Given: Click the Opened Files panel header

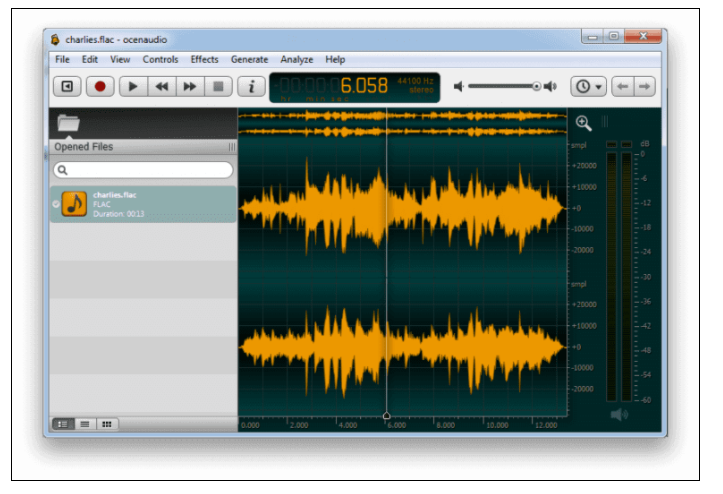Looking at the screenshot, I should [x=143, y=147].
